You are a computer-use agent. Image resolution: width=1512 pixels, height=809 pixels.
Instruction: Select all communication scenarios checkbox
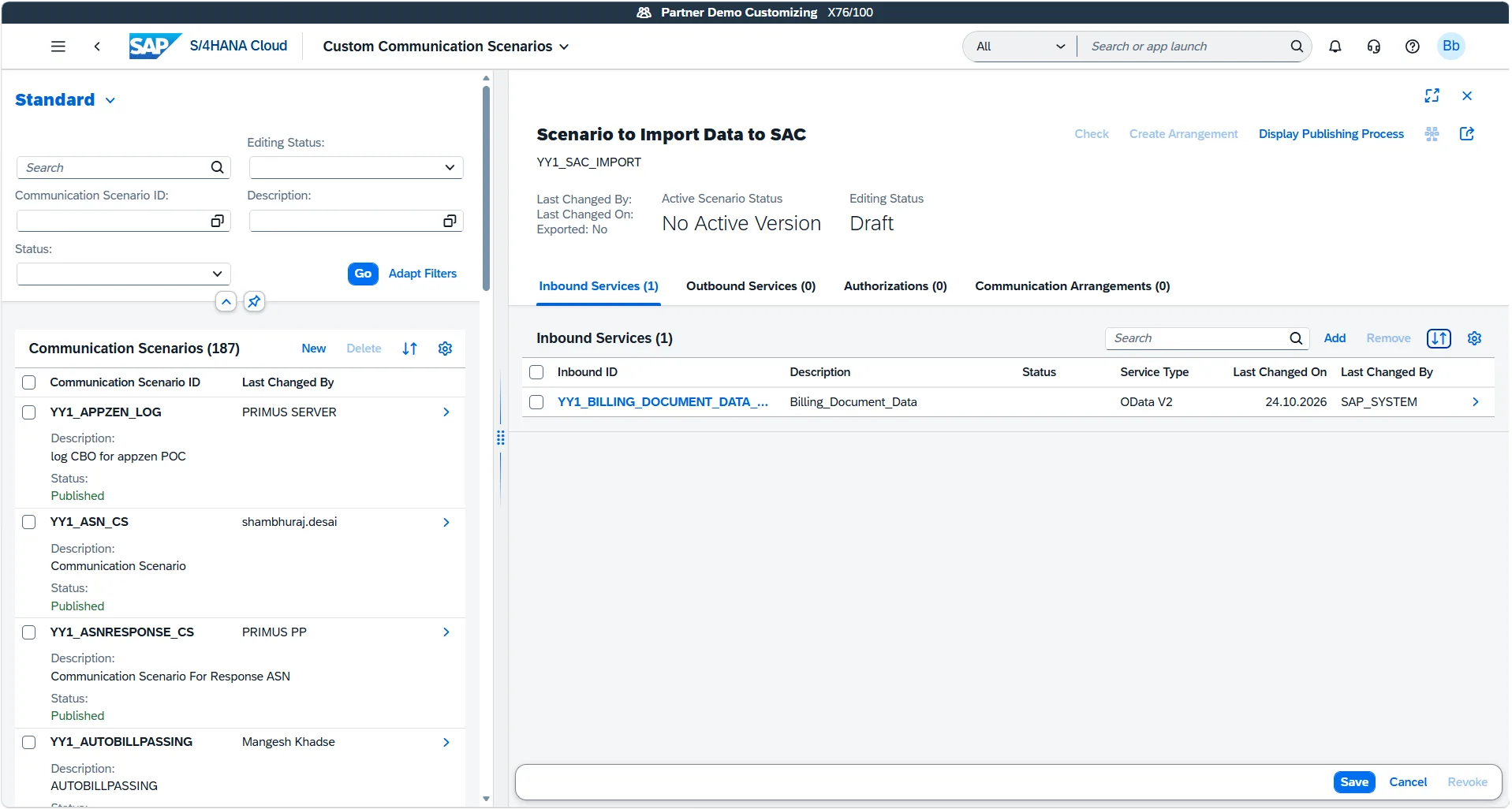click(29, 382)
